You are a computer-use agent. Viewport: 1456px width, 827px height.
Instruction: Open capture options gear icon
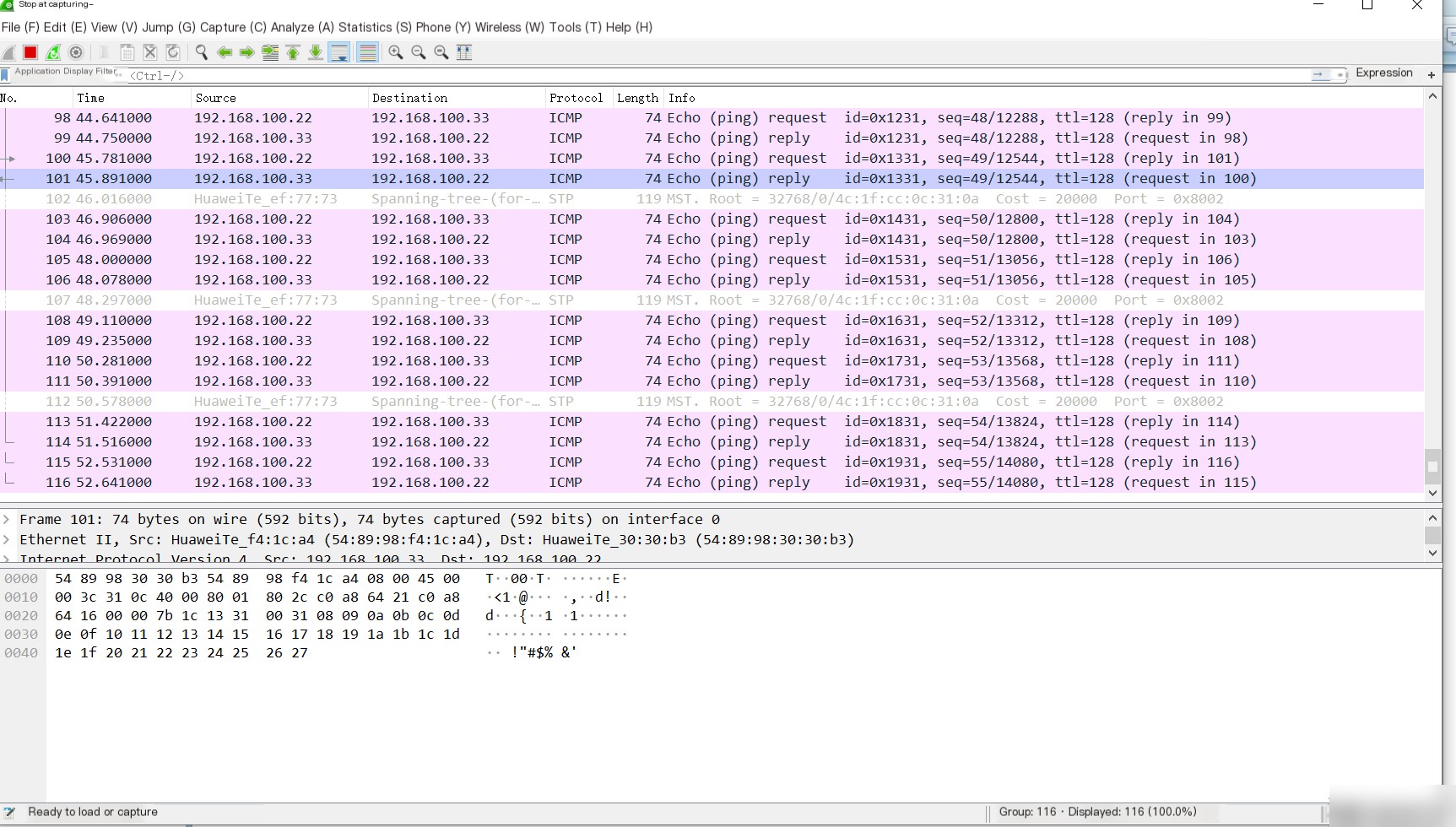pyautogui.click(x=76, y=52)
